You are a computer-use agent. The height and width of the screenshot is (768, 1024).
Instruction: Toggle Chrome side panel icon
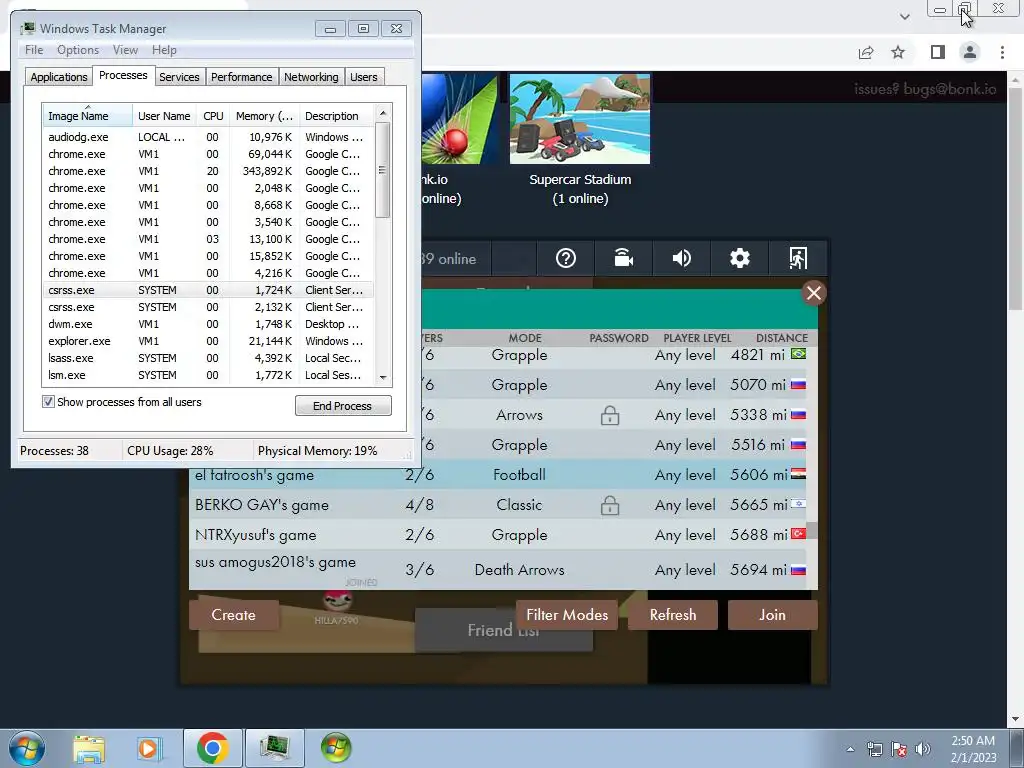click(938, 52)
